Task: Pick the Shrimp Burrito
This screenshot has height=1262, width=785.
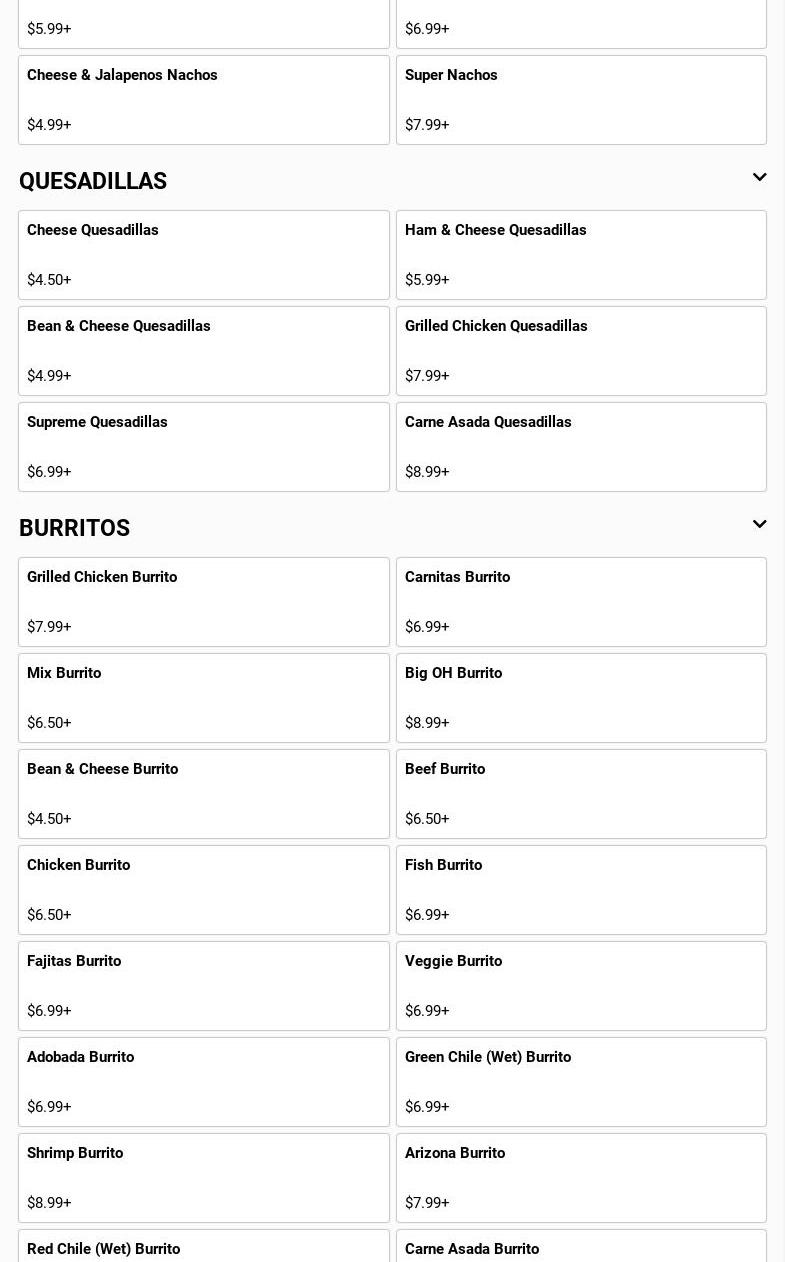Action: (204, 1178)
